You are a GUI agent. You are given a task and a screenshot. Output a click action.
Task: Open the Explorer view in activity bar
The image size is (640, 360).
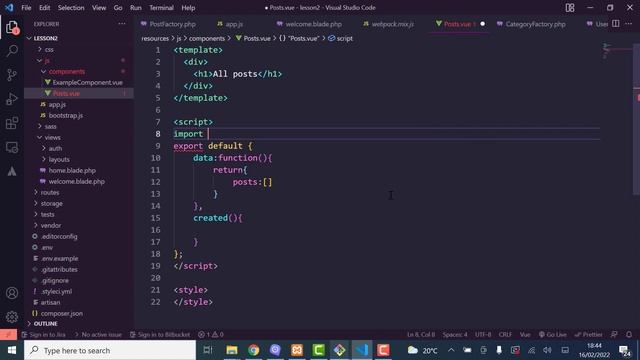click(x=12, y=27)
